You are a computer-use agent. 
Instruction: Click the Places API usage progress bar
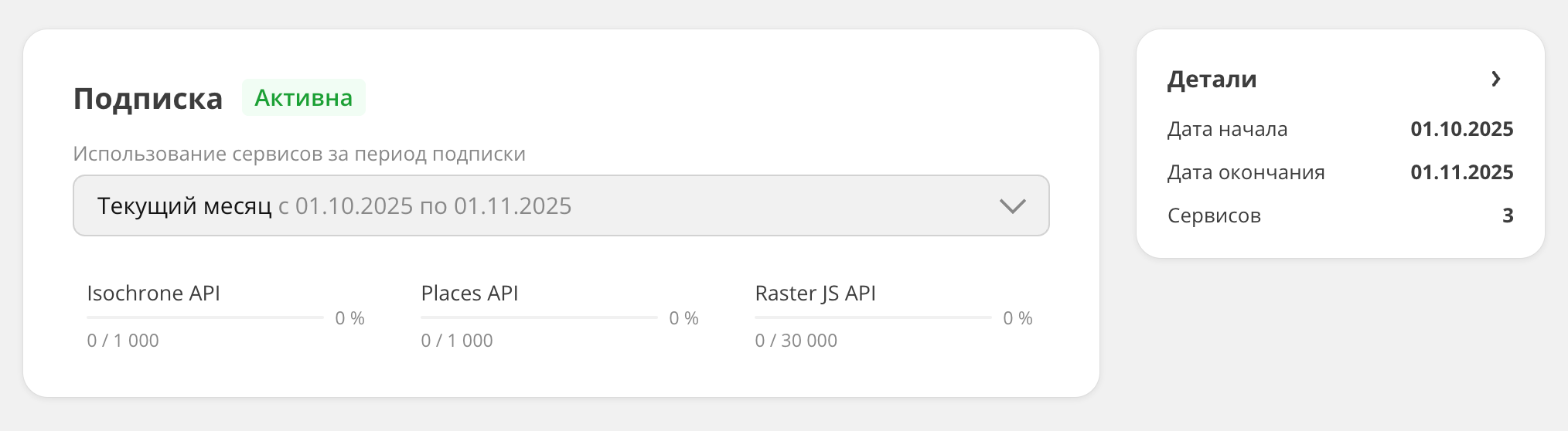coord(539,317)
